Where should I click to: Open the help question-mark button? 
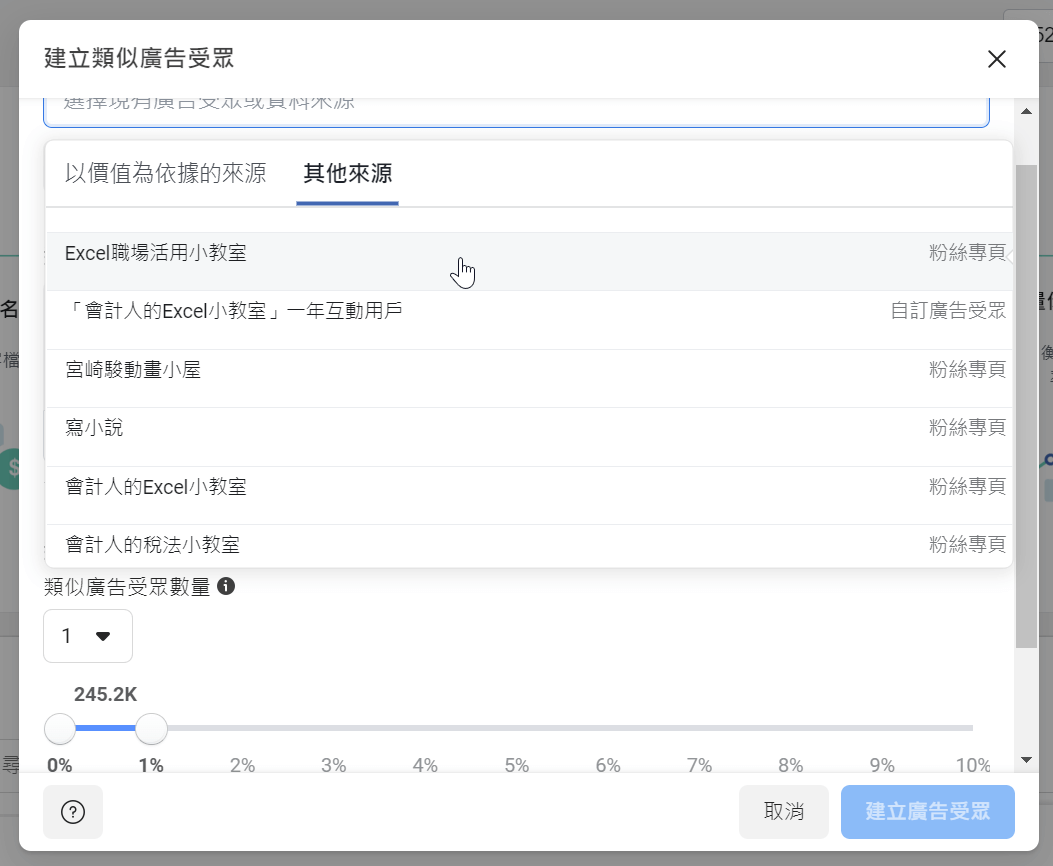tap(73, 812)
